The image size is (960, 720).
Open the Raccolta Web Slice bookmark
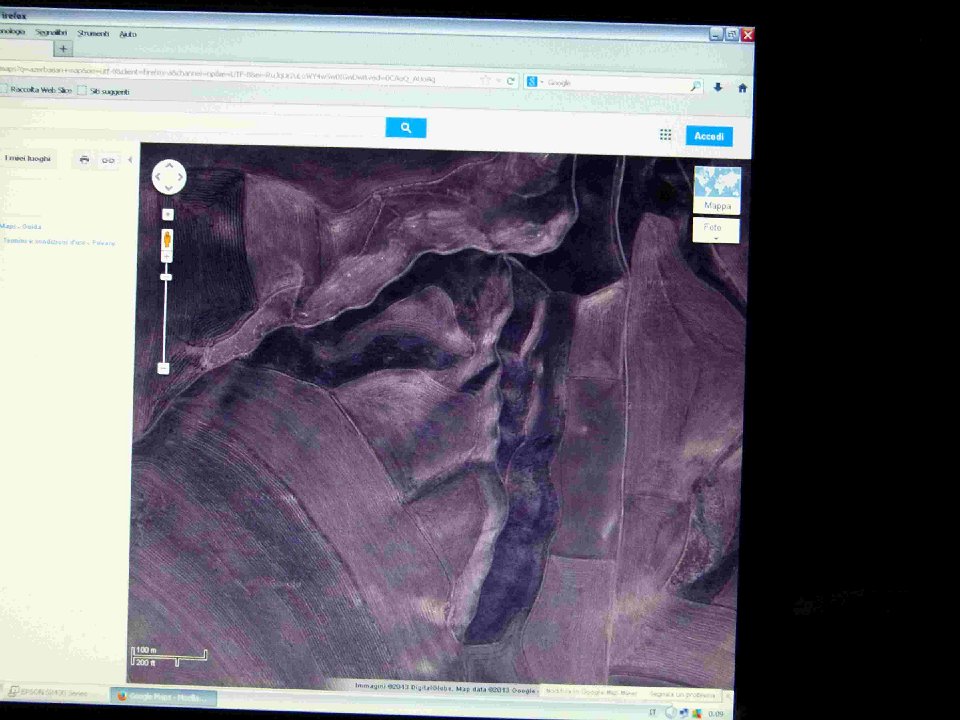[36, 89]
